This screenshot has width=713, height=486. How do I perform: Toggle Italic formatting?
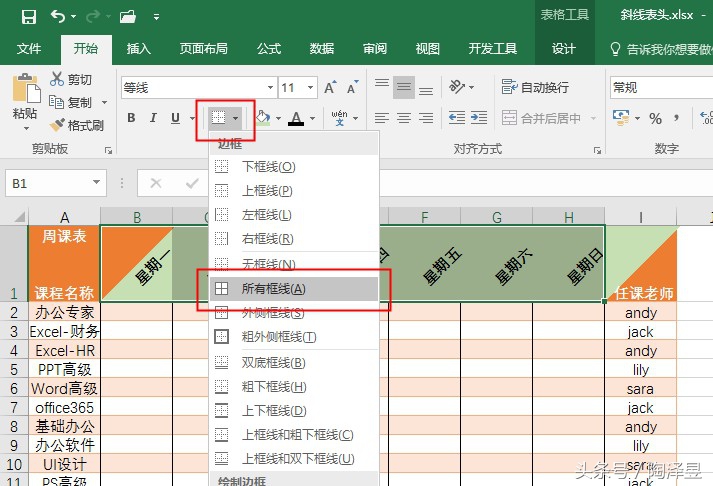(153, 118)
